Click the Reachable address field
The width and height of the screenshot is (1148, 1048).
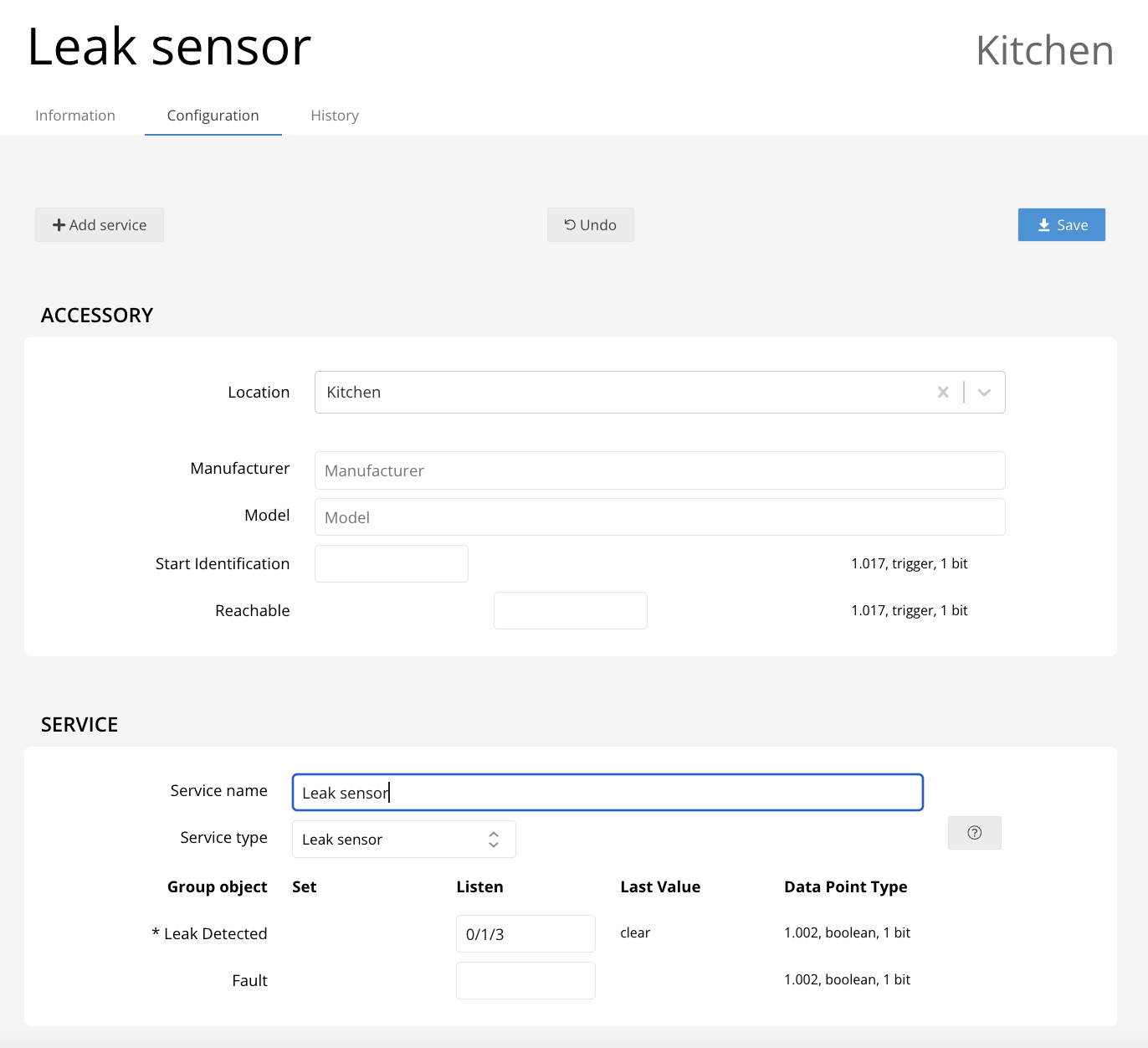[570, 611]
